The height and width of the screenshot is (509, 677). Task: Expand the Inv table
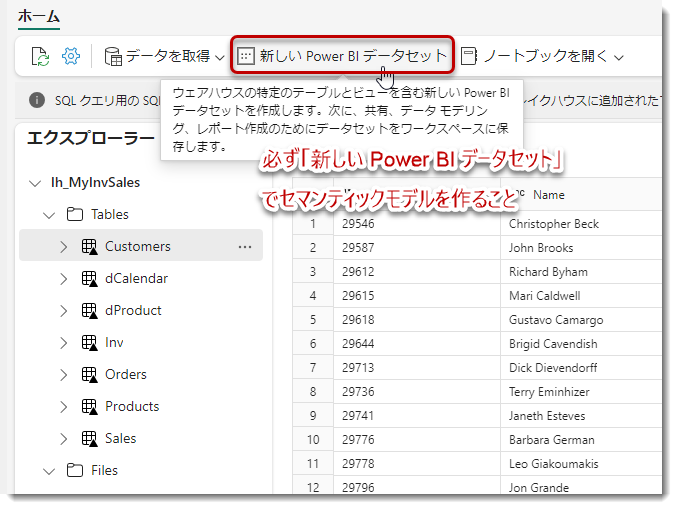point(63,343)
